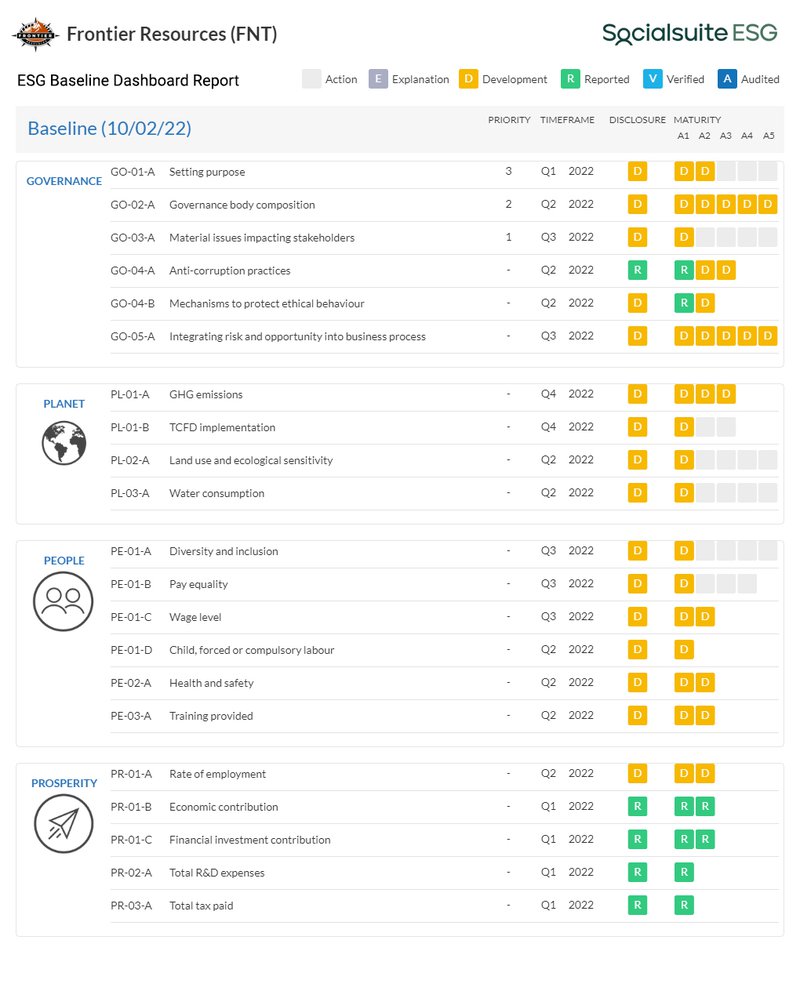Viewport: 800px width, 991px height.
Task: Click the Frontier Resources company logo
Action: pos(35,34)
